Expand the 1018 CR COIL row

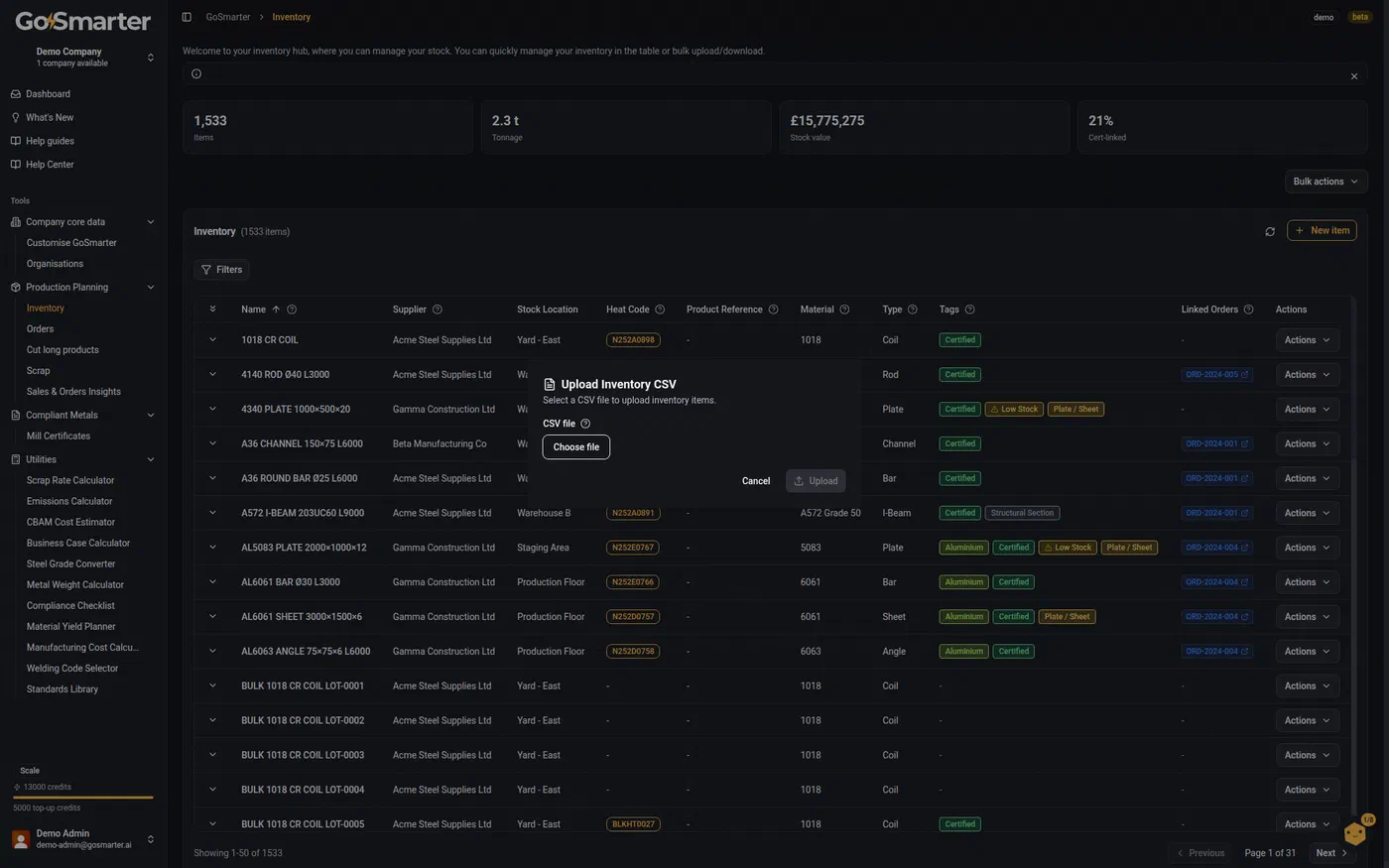click(212, 340)
